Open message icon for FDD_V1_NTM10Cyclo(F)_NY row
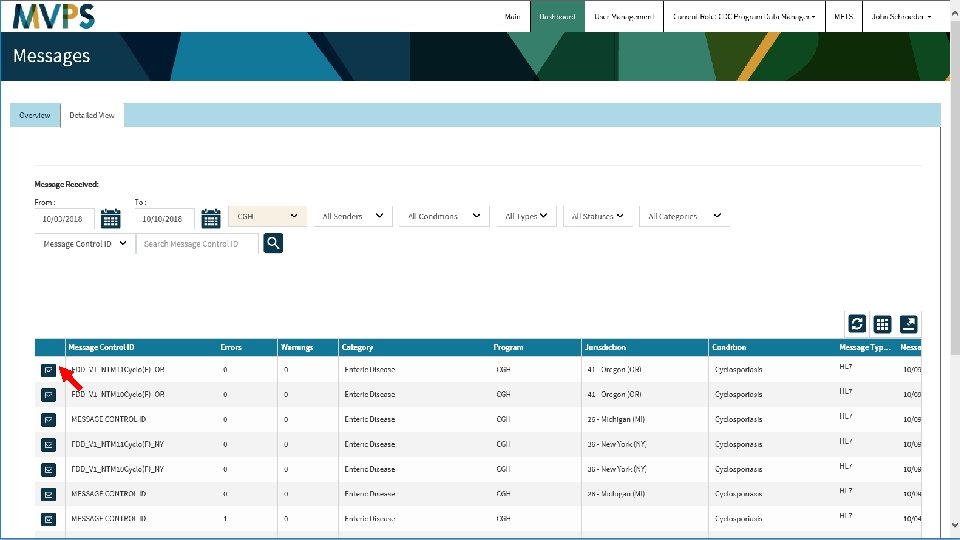This screenshot has width=960, height=540. (x=48, y=470)
